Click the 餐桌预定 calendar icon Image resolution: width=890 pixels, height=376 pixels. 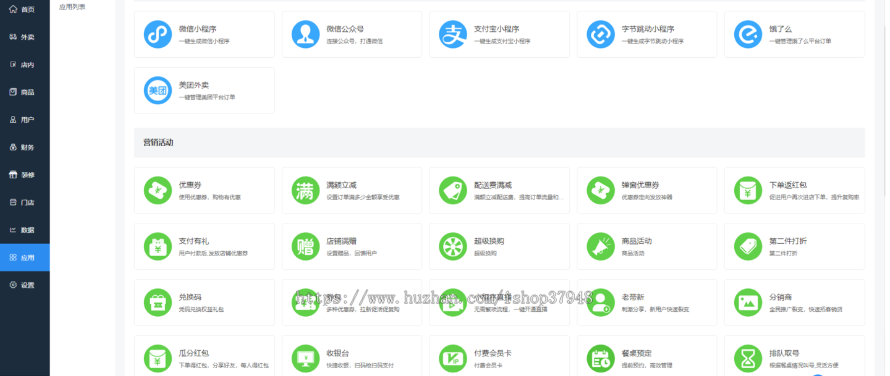(601, 358)
